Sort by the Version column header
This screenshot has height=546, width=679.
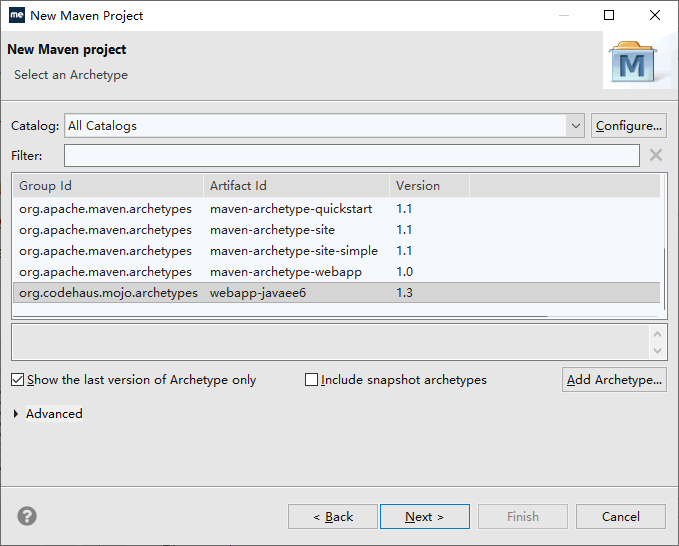click(429, 186)
